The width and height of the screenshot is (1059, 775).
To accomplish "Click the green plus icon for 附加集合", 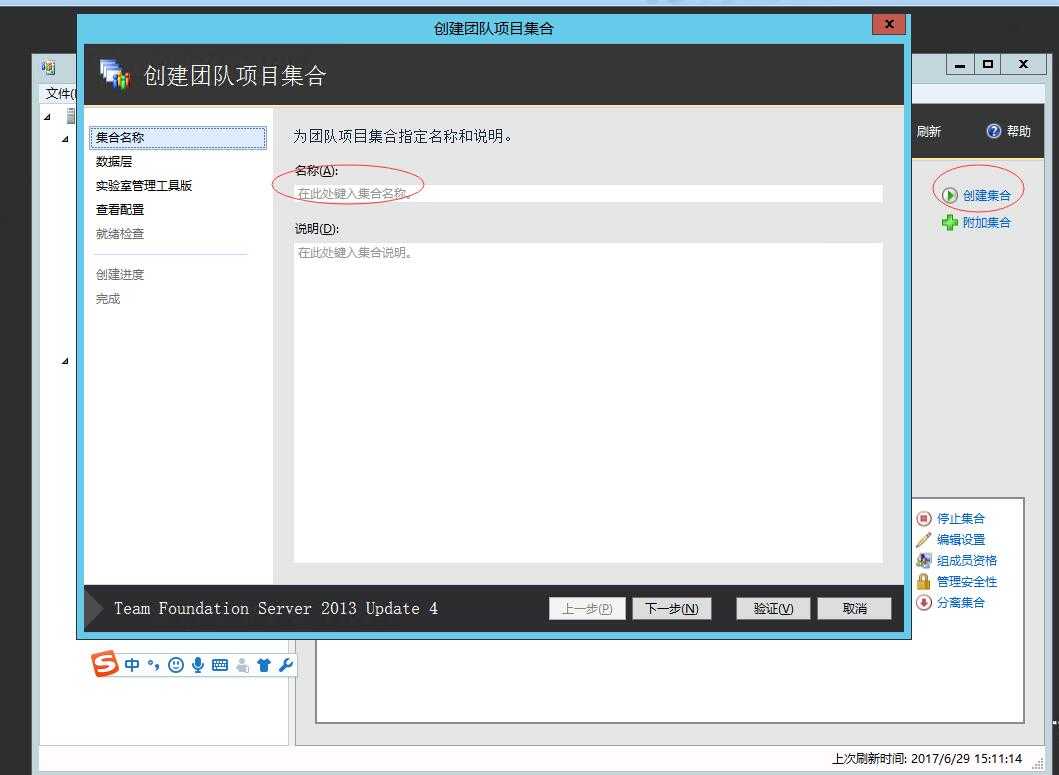I will (x=950, y=222).
